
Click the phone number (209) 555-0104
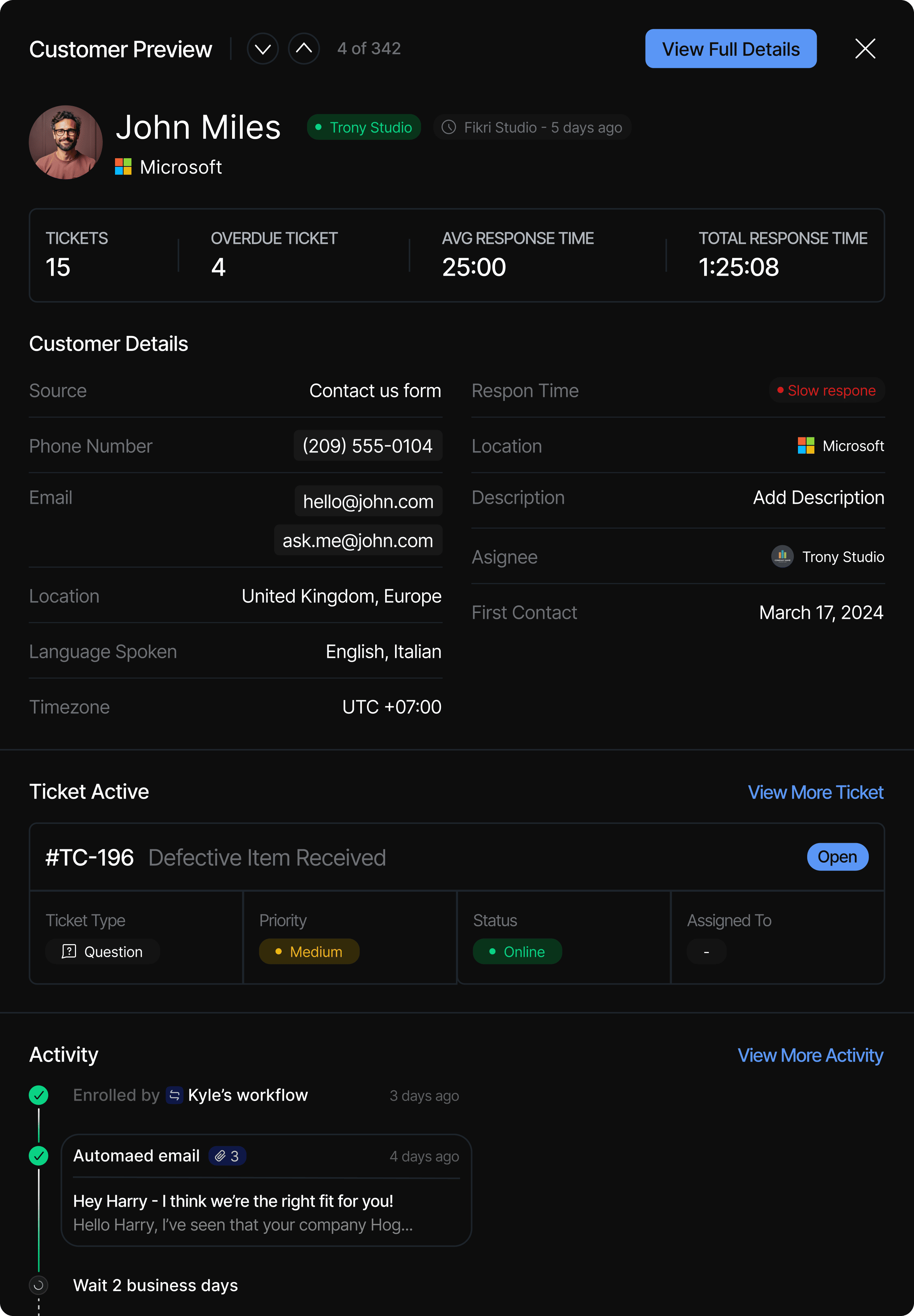click(368, 446)
